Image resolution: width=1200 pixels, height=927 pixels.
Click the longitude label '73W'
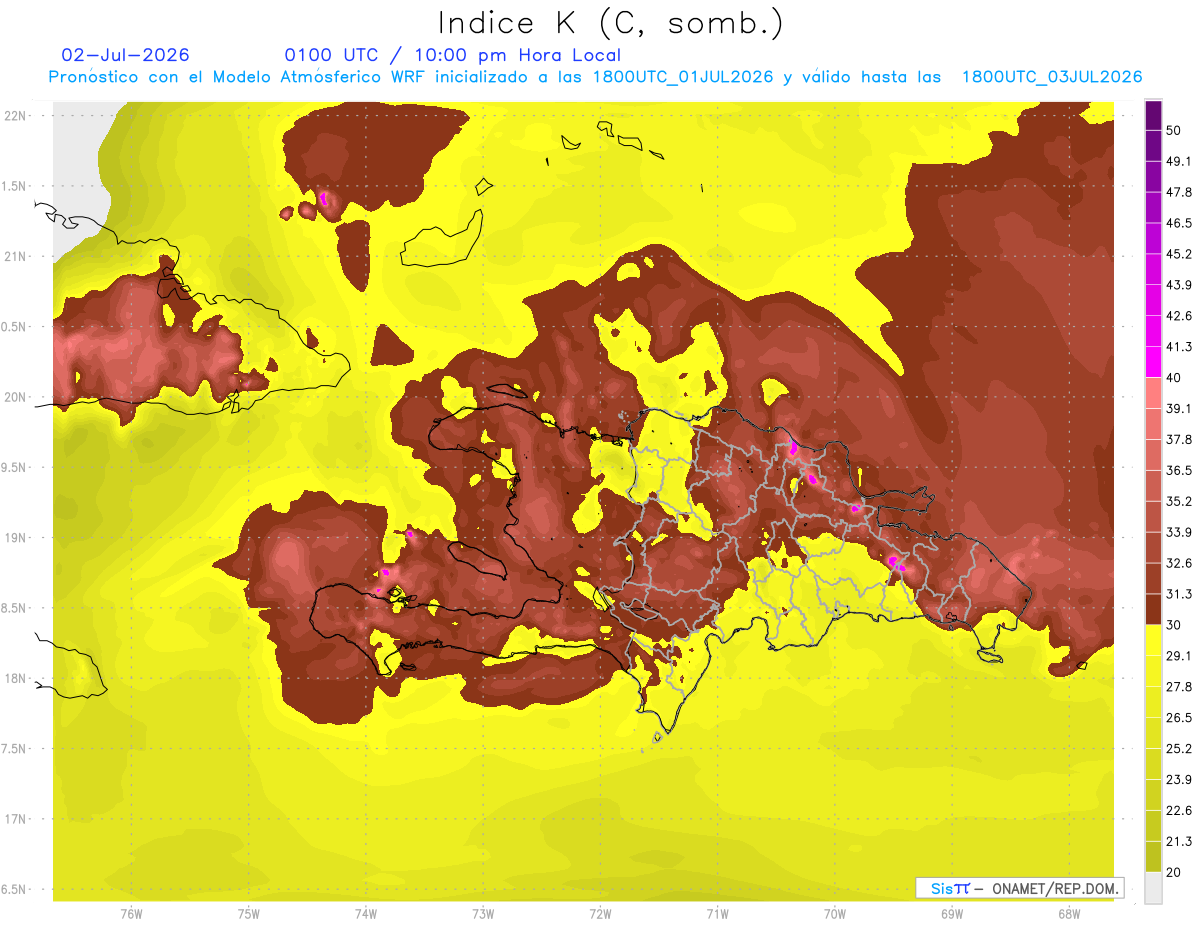[483, 914]
